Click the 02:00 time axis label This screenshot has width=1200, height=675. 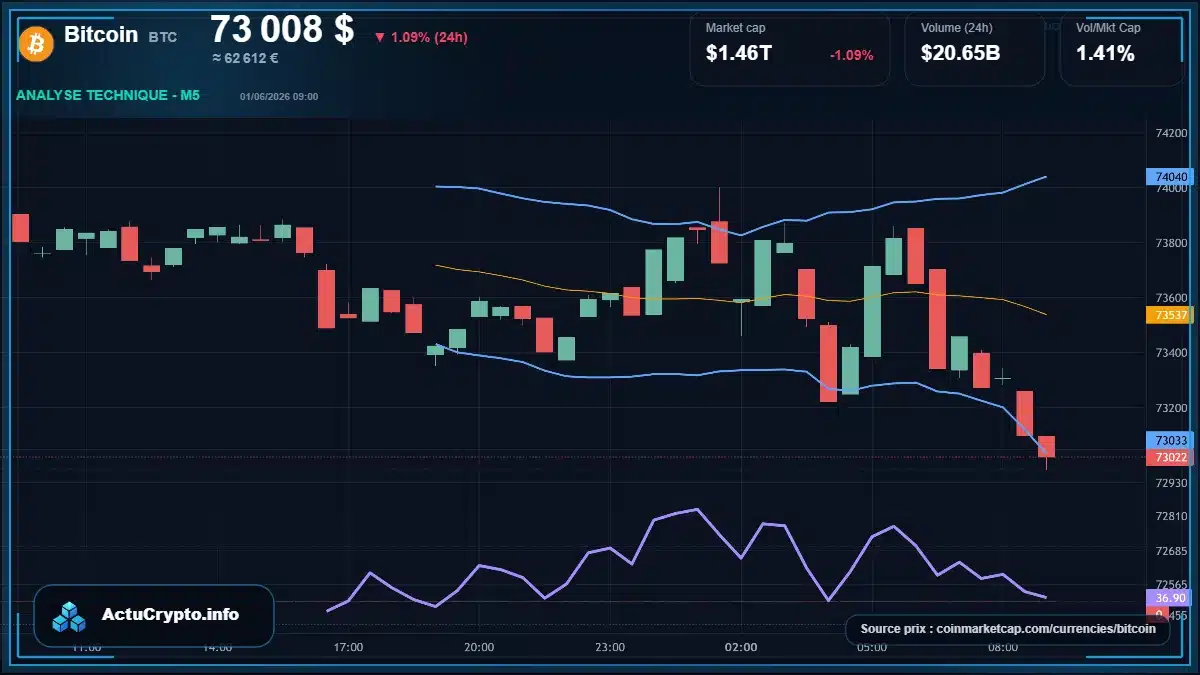tap(741, 647)
